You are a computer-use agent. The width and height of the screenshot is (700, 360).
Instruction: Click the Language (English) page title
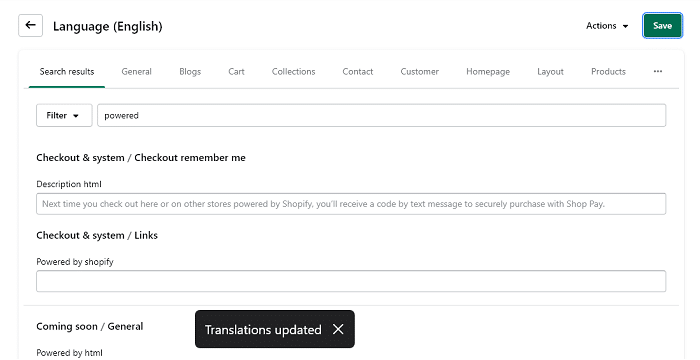[x=108, y=26]
